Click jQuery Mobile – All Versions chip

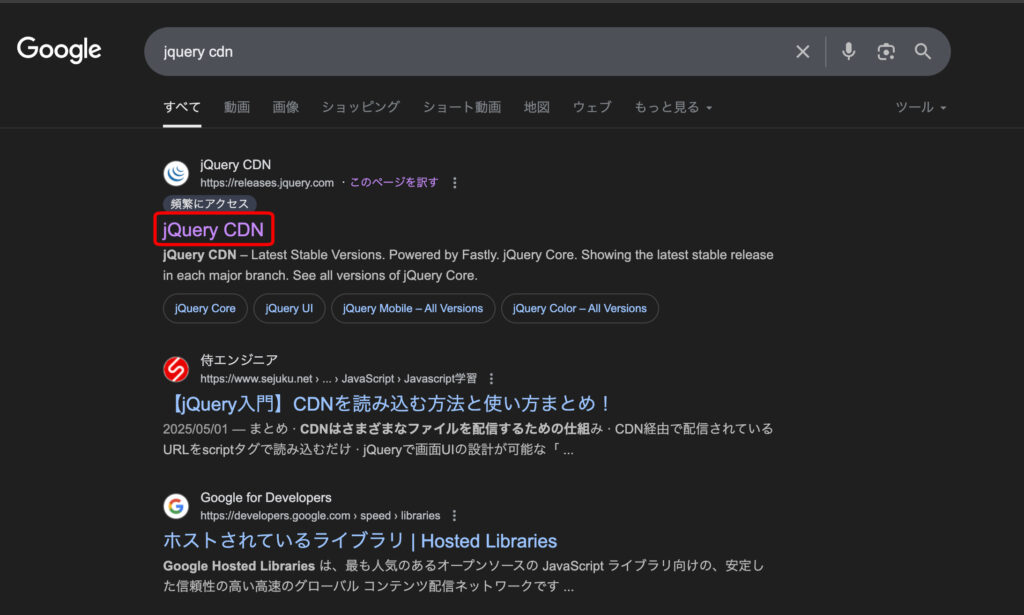tap(413, 308)
